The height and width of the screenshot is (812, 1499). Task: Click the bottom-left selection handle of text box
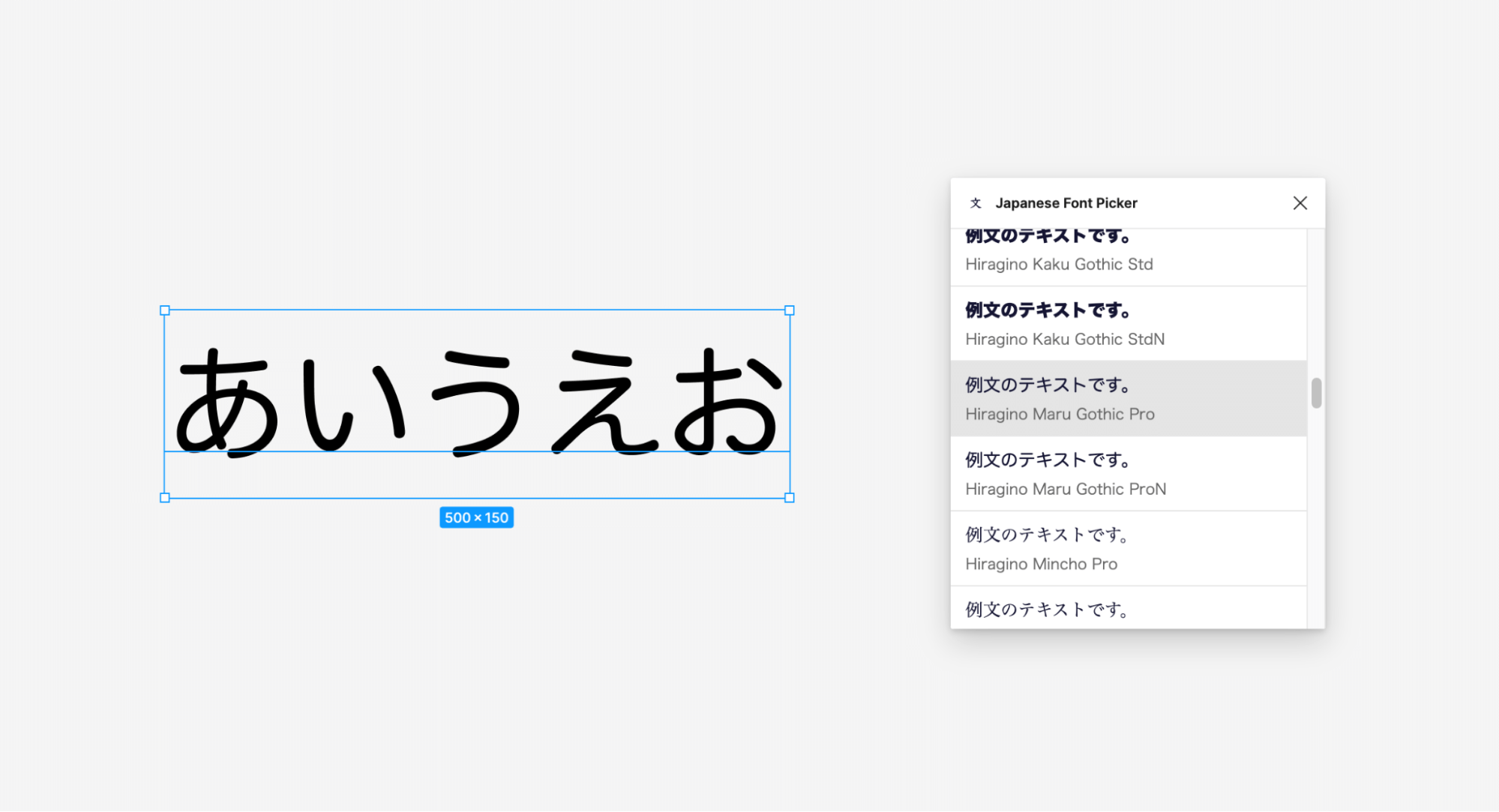[x=165, y=498]
